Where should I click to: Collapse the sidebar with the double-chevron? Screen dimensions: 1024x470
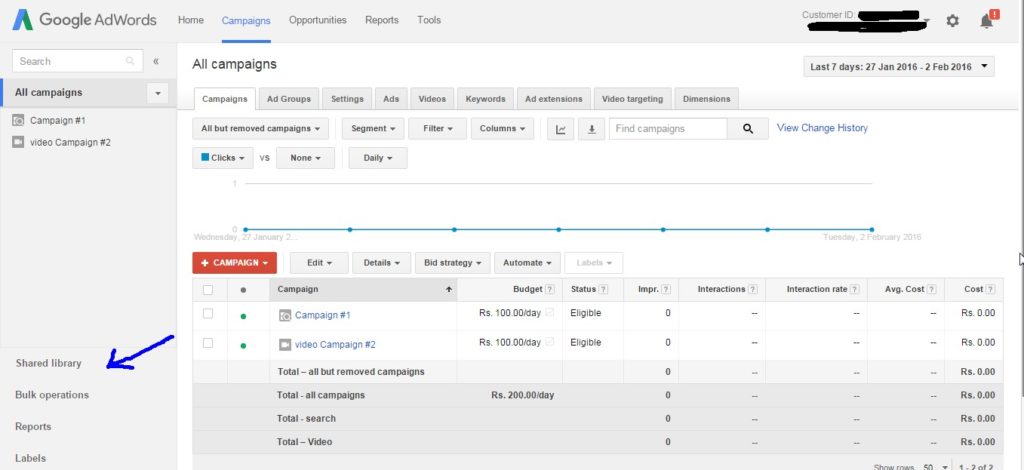point(156,61)
